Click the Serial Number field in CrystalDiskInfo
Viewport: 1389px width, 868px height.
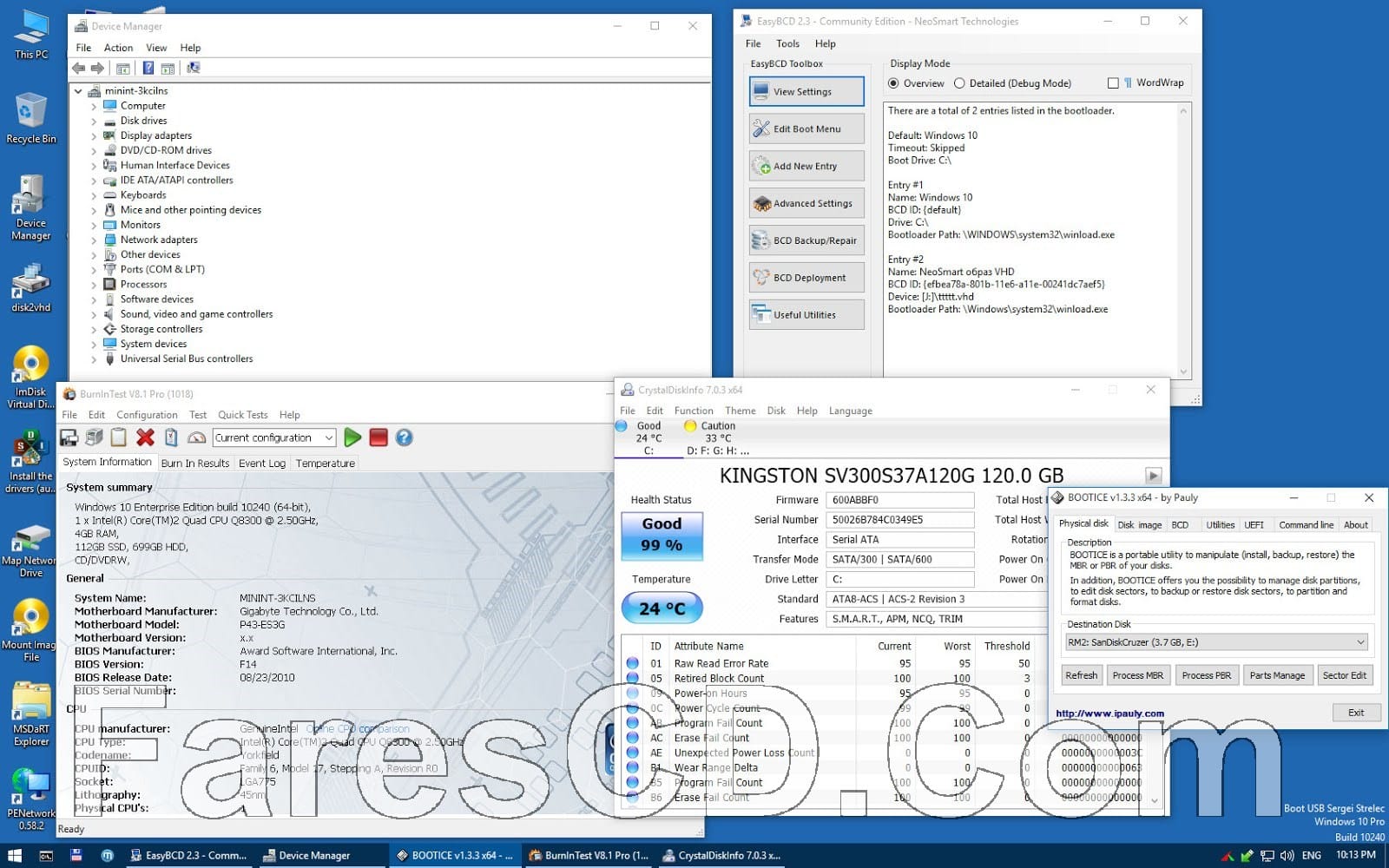899,520
